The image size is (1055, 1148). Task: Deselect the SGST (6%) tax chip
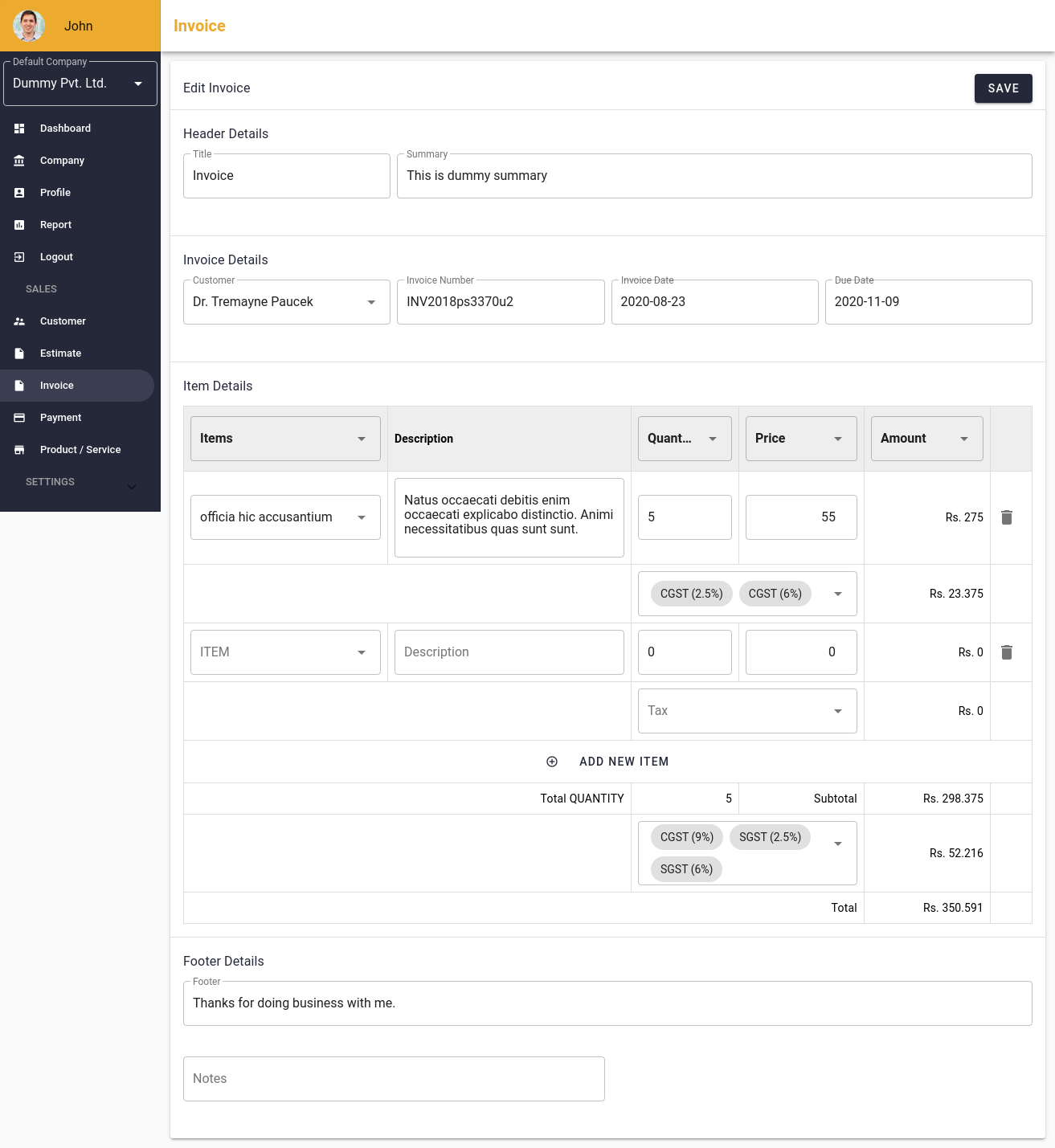coord(685,868)
